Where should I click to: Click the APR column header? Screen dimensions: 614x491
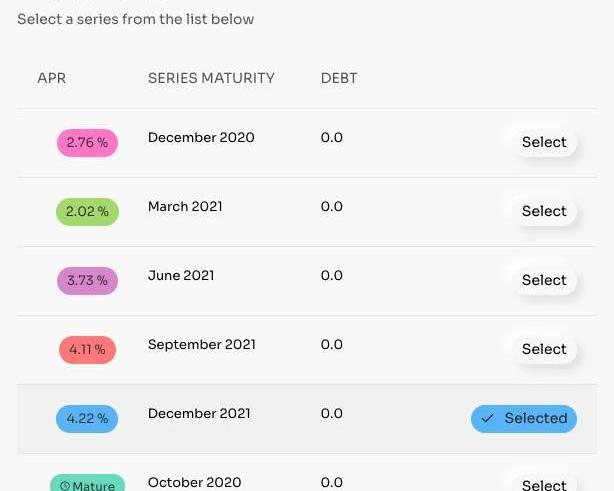coord(51,78)
